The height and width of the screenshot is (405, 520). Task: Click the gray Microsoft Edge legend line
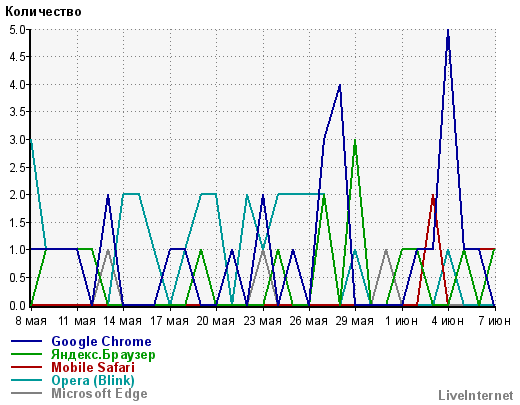27,393
